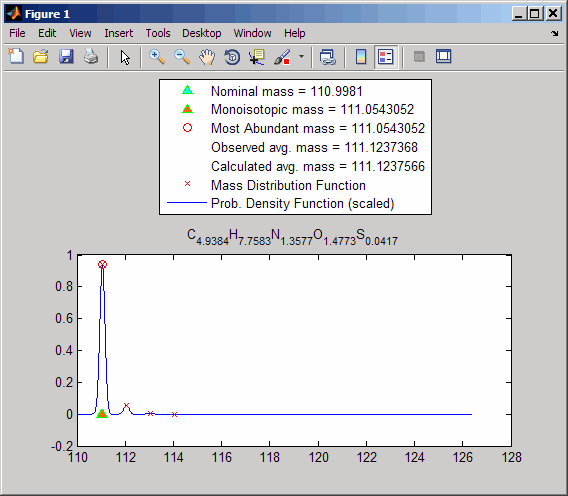Activate the Pan hand tool
Image resolution: width=568 pixels, height=496 pixels.
click(x=207, y=57)
